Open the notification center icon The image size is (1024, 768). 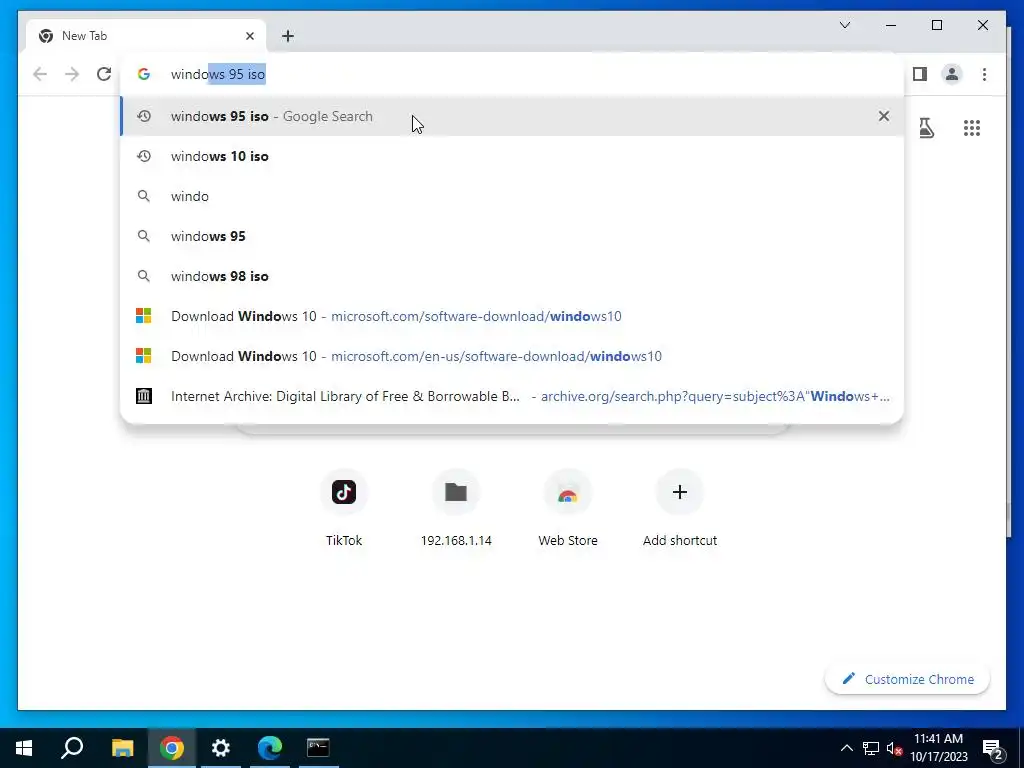(993, 748)
